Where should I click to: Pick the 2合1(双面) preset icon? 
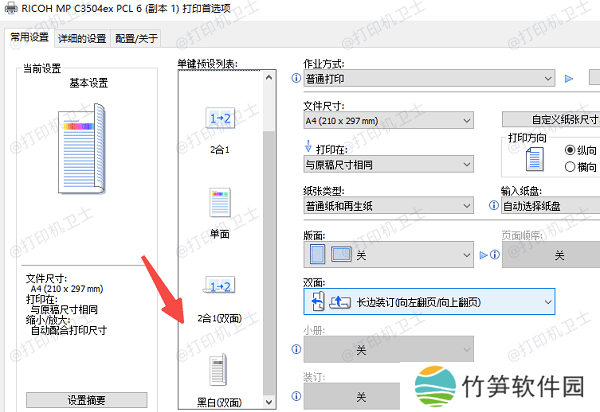219,290
